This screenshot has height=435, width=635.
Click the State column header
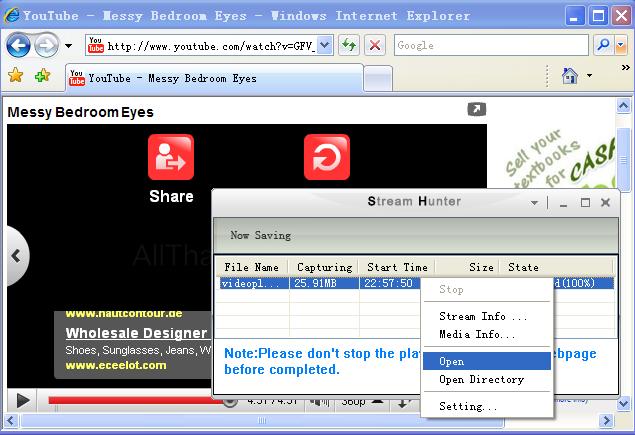[x=556, y=267]
